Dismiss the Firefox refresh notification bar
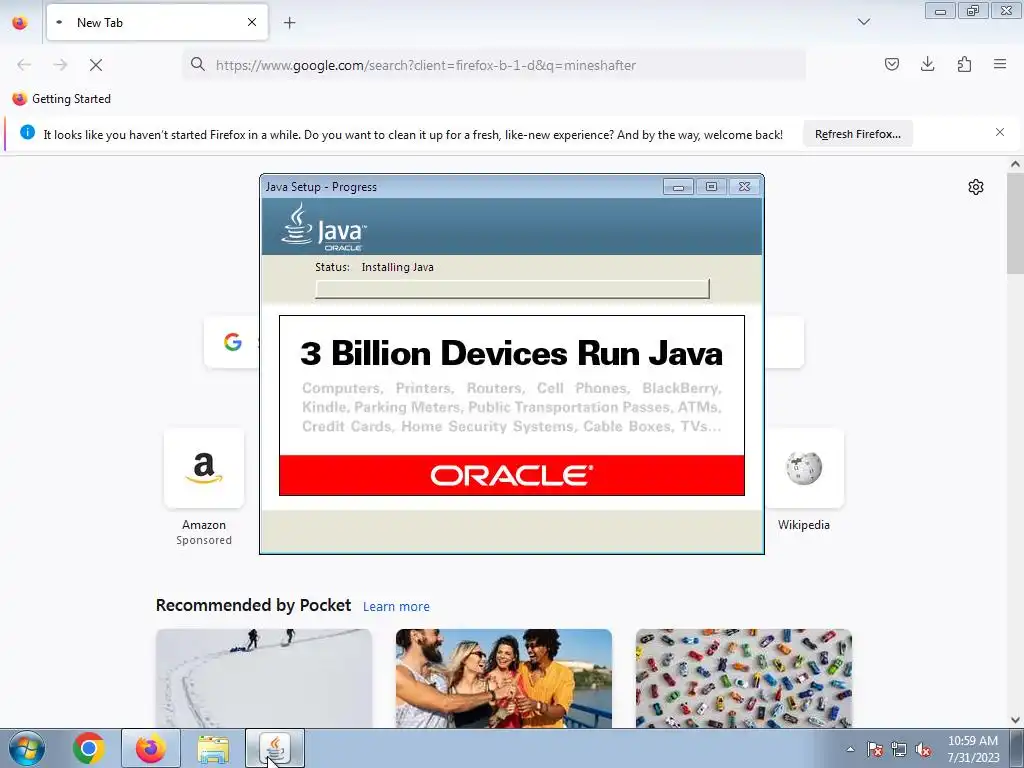 coord(1000,132)
